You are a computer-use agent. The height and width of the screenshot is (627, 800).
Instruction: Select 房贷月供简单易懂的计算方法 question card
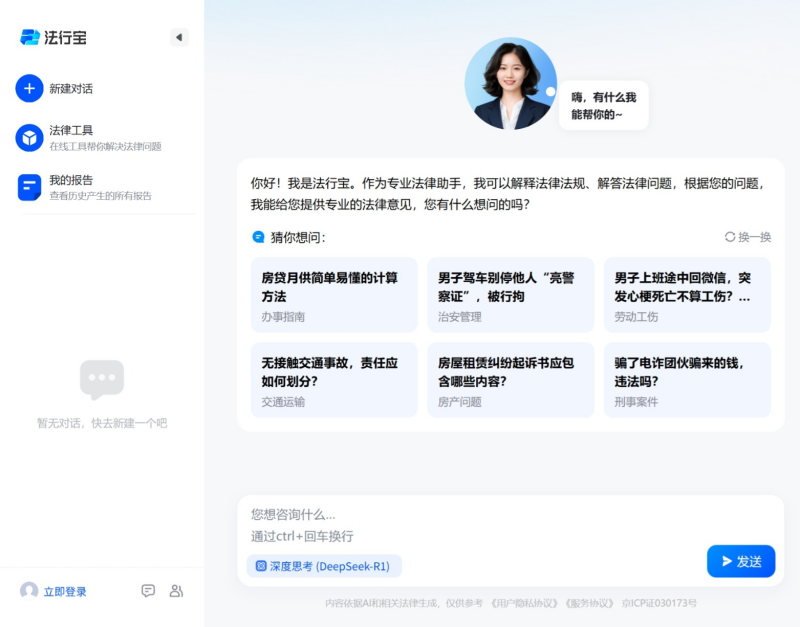[x=334, y=295]
